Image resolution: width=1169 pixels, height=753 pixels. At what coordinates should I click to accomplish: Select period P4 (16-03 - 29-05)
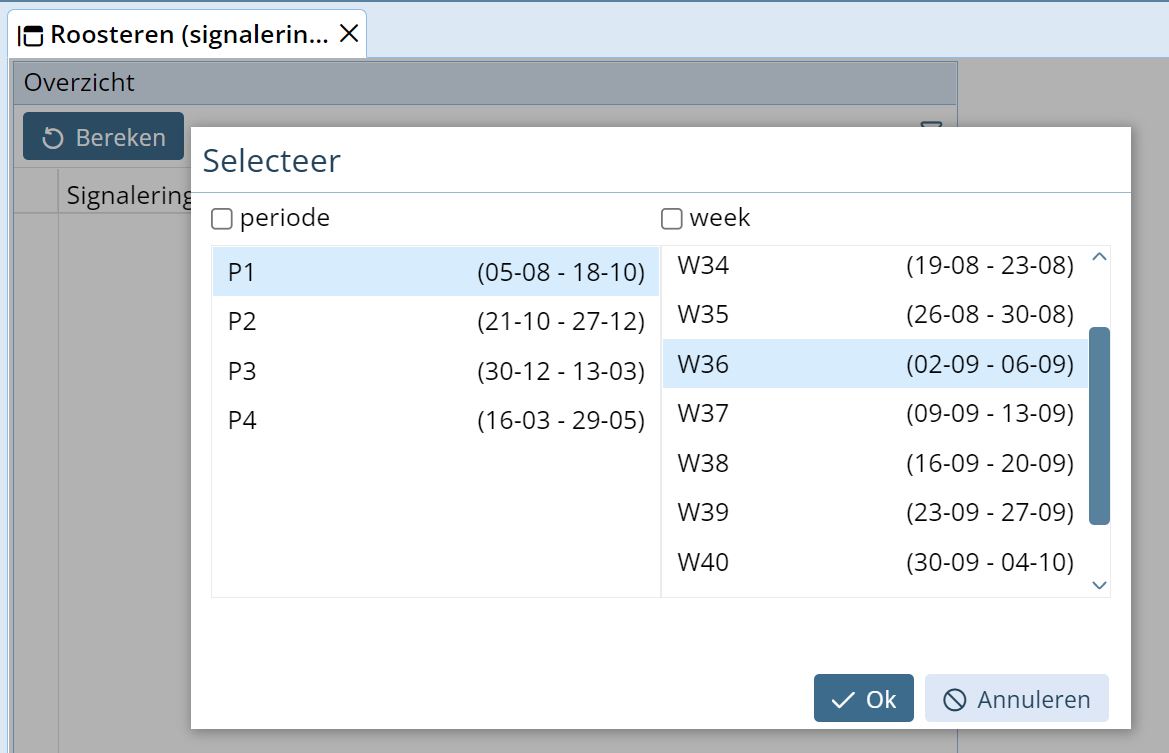(436, 420)
